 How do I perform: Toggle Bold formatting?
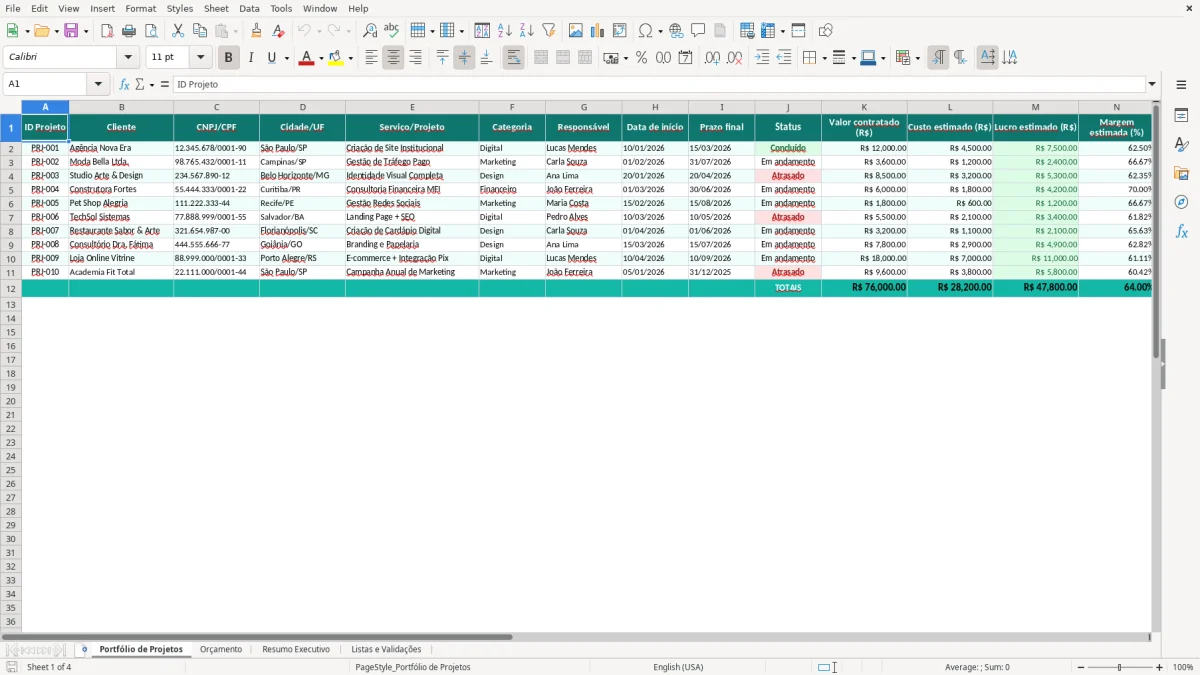pos(228,58)
